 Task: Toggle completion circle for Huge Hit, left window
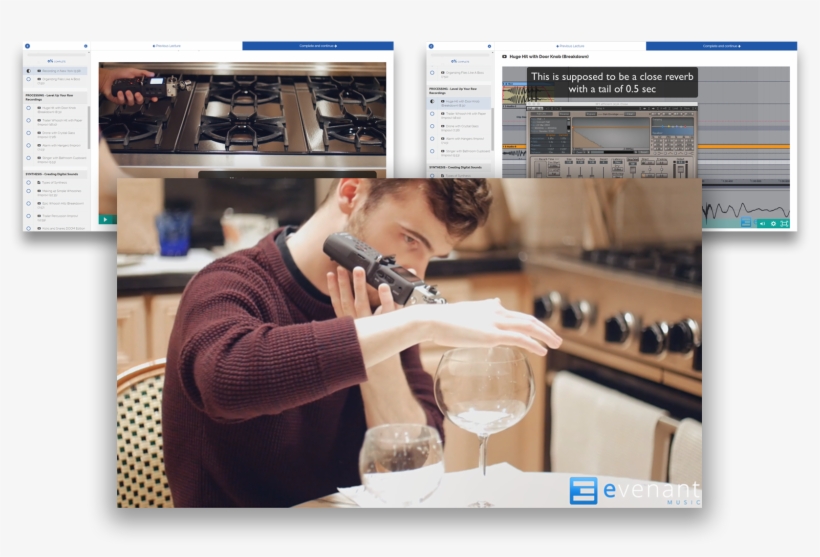29,108
